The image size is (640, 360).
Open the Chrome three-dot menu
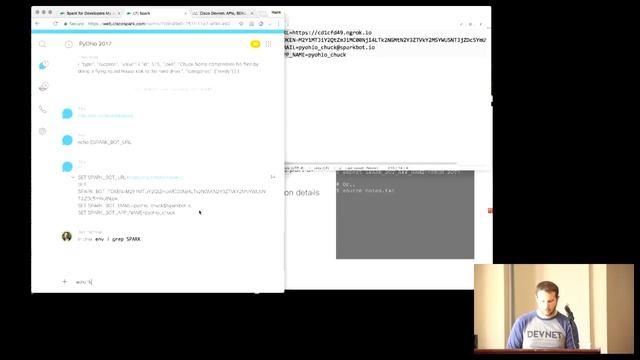tap(279, 24)
